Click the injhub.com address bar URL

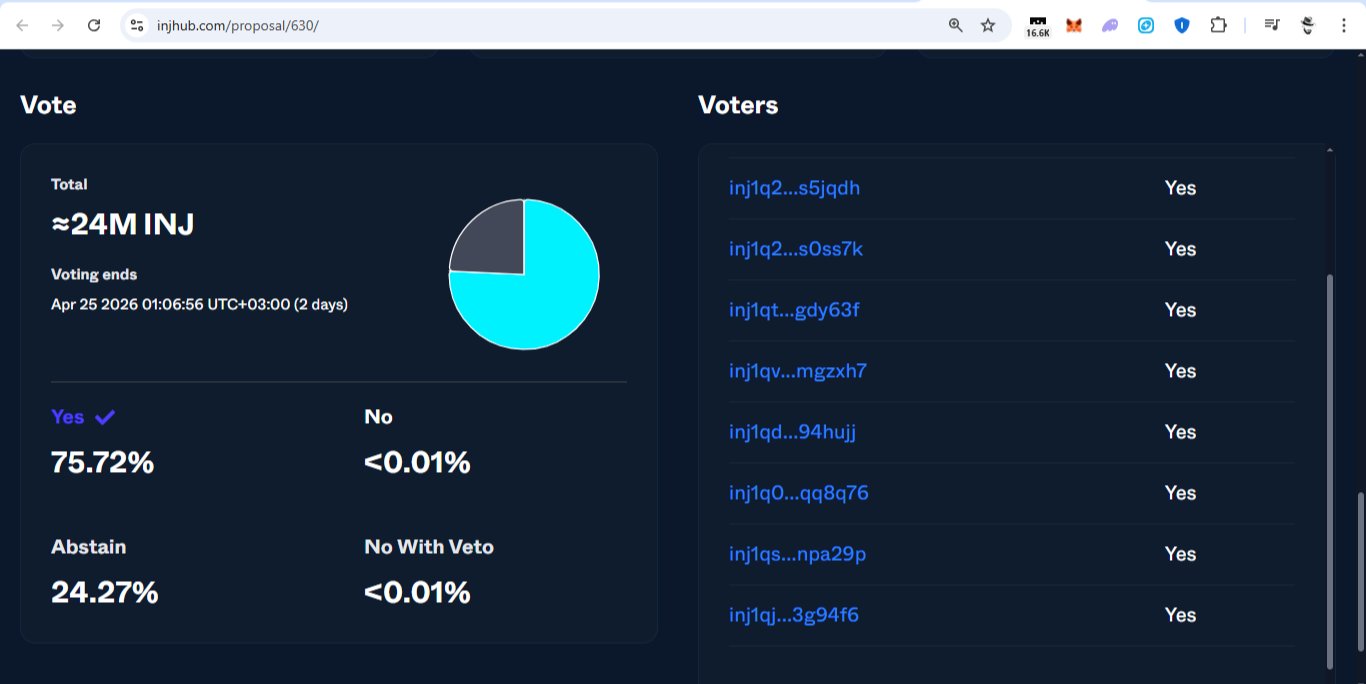(238, 25)
